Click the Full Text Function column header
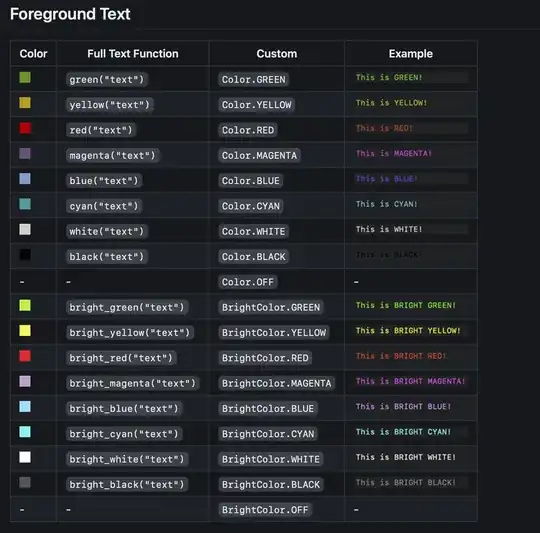Screen dimensions: 540x533 [x=133, y=54]
